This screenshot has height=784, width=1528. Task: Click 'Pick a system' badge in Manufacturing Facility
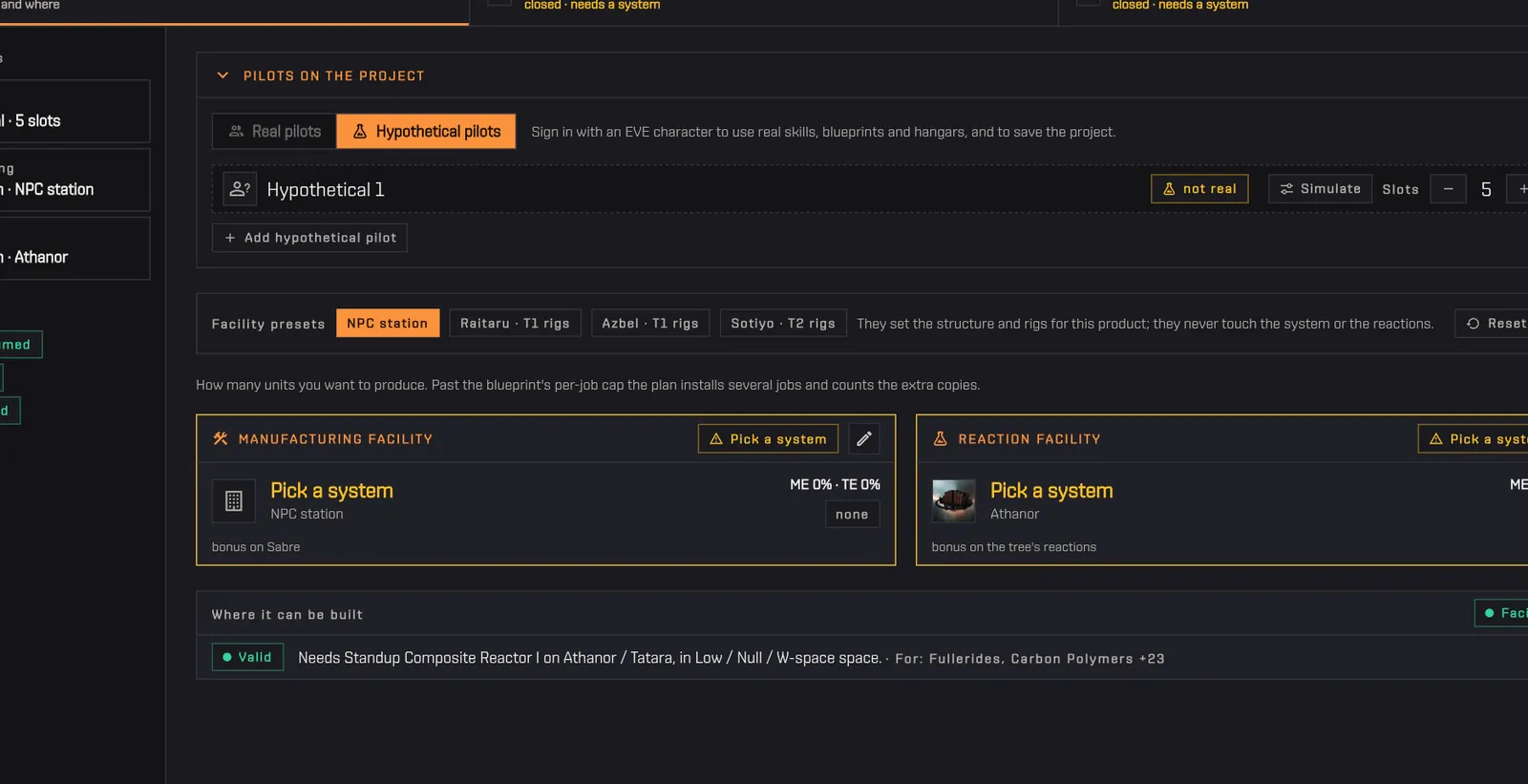click(768, 439)
